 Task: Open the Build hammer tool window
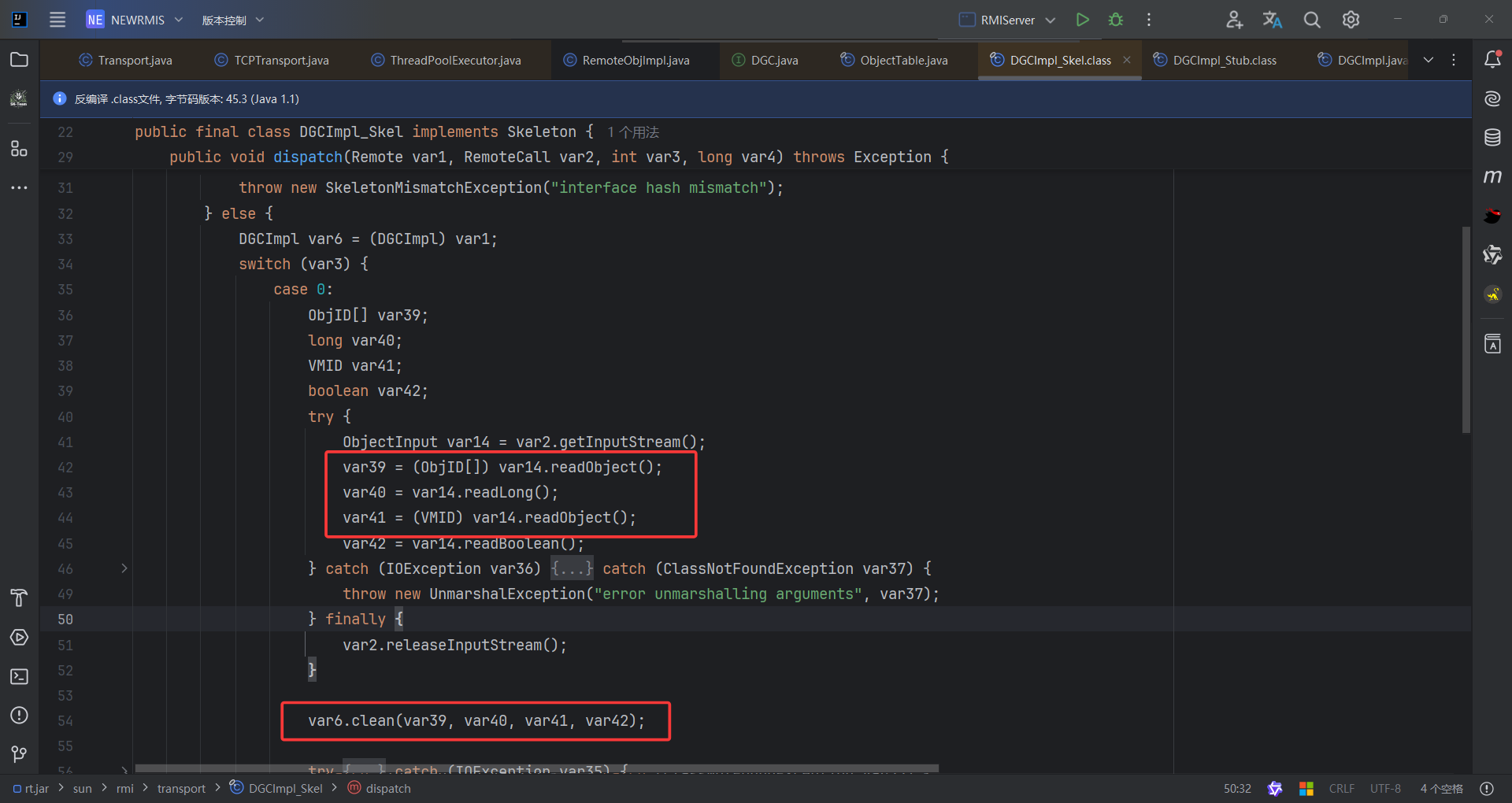19,598
